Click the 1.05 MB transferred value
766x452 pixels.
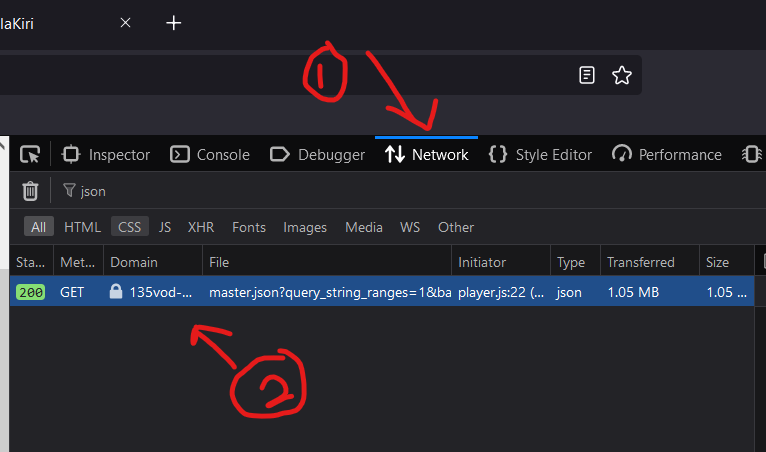(633, 292)
